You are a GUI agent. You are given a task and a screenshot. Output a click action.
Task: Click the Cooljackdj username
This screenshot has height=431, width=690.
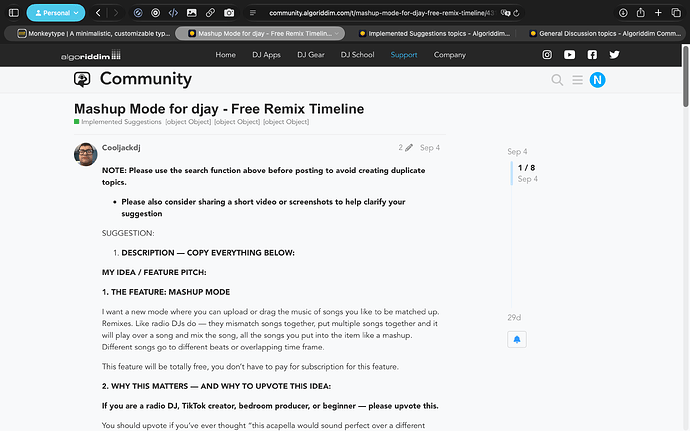121,147
